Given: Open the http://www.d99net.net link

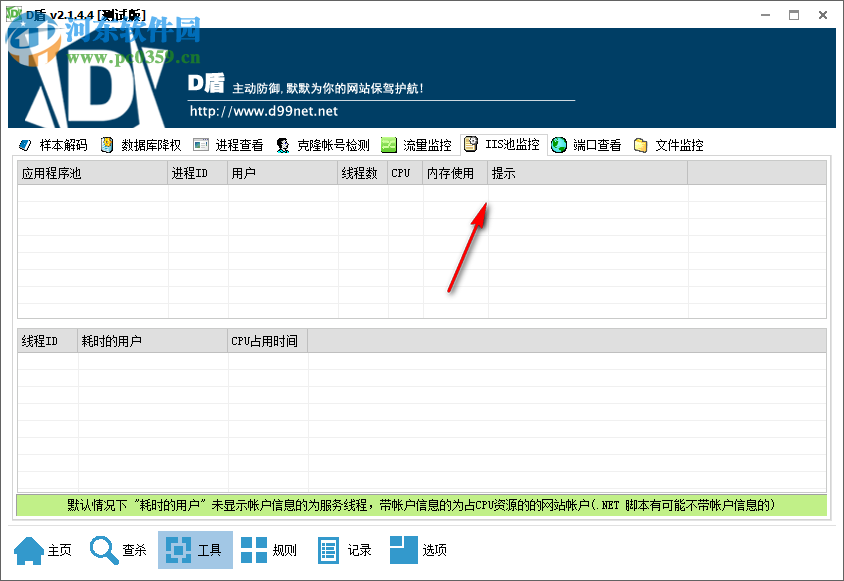Looking at the screenshot, I should 264,111.
